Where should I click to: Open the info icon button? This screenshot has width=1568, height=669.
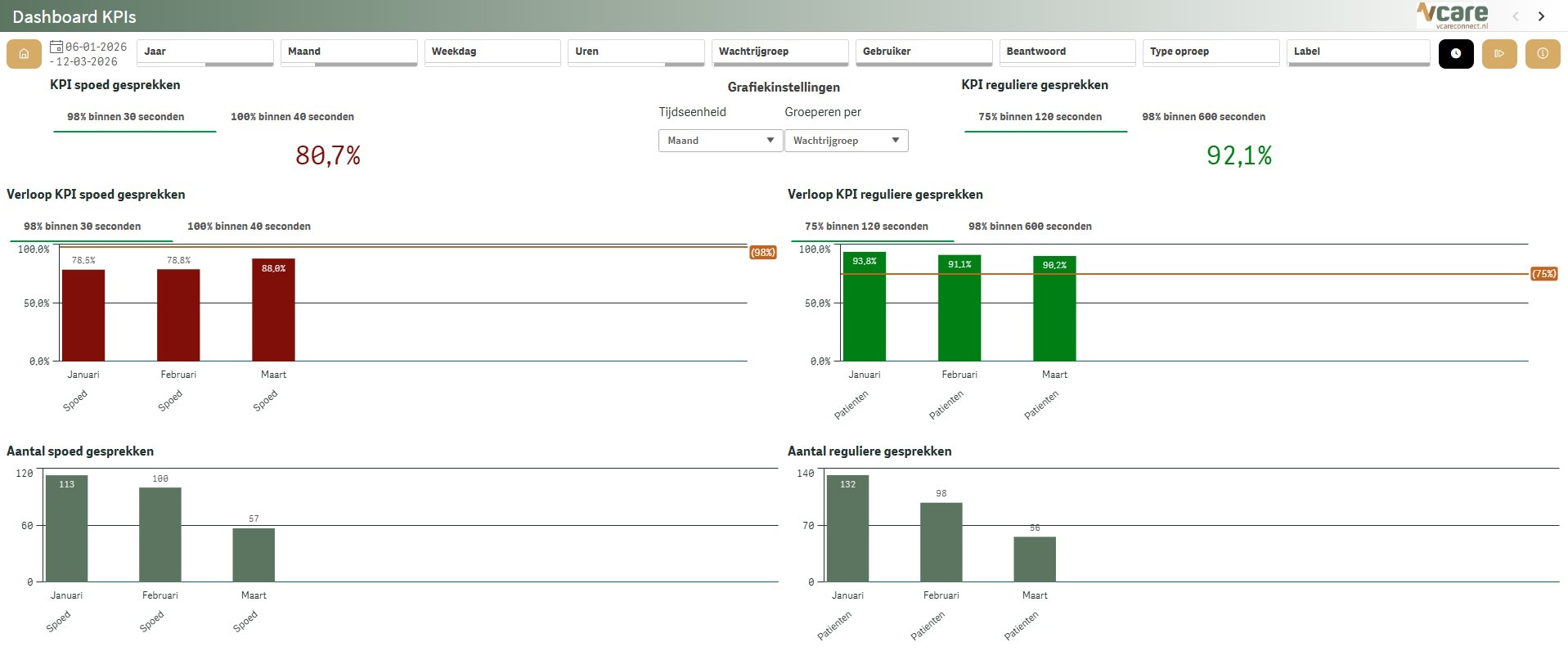(1542, 54)
